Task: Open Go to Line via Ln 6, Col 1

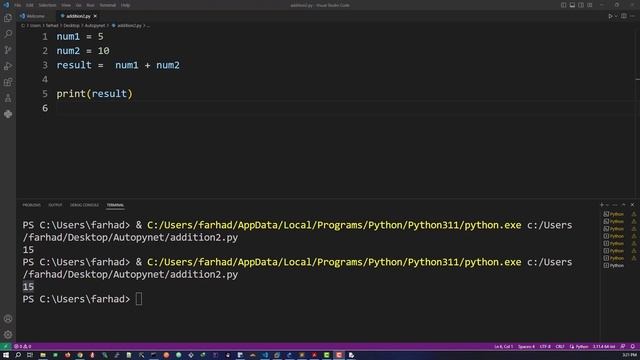Action: [x=504, y=347]
